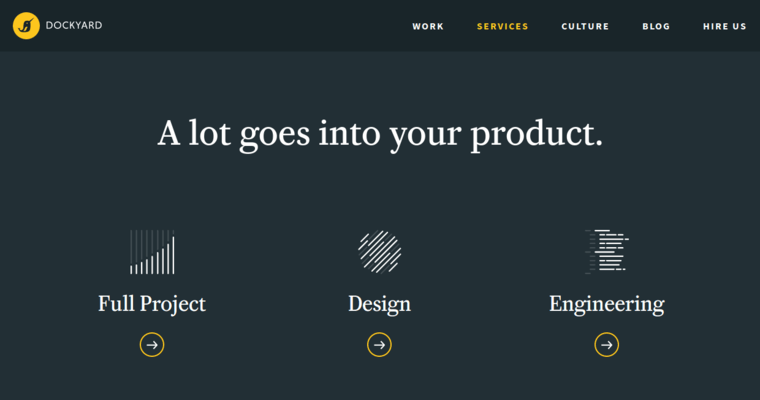Open the Full Project title link
Image resolution: width=760 pixels, height=400 pixels.
(152, 304)
